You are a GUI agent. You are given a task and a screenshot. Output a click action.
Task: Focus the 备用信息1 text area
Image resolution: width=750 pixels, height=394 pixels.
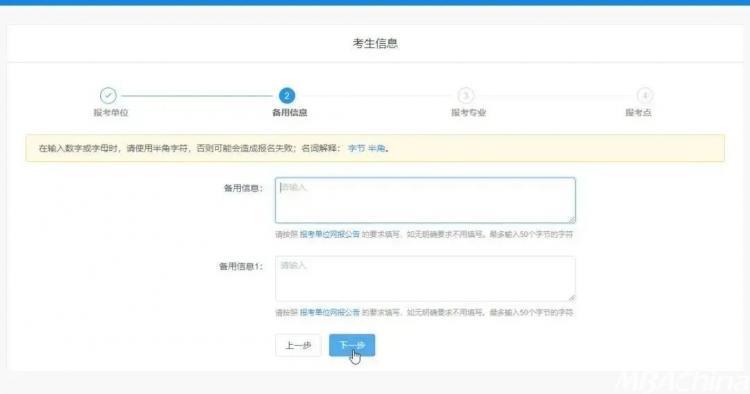point(425,278)
